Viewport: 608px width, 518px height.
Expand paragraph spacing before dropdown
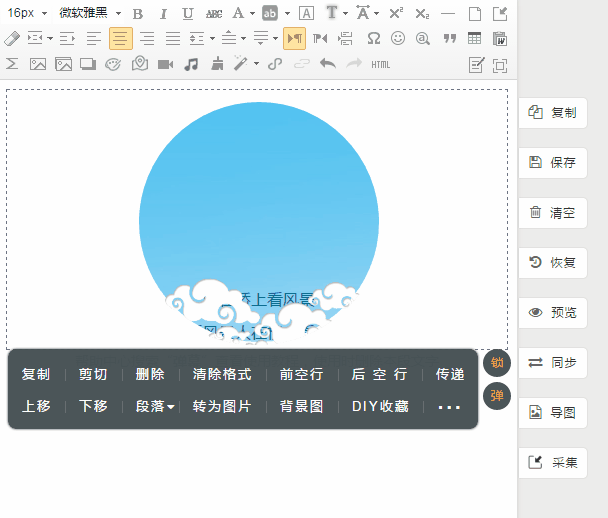244,38
